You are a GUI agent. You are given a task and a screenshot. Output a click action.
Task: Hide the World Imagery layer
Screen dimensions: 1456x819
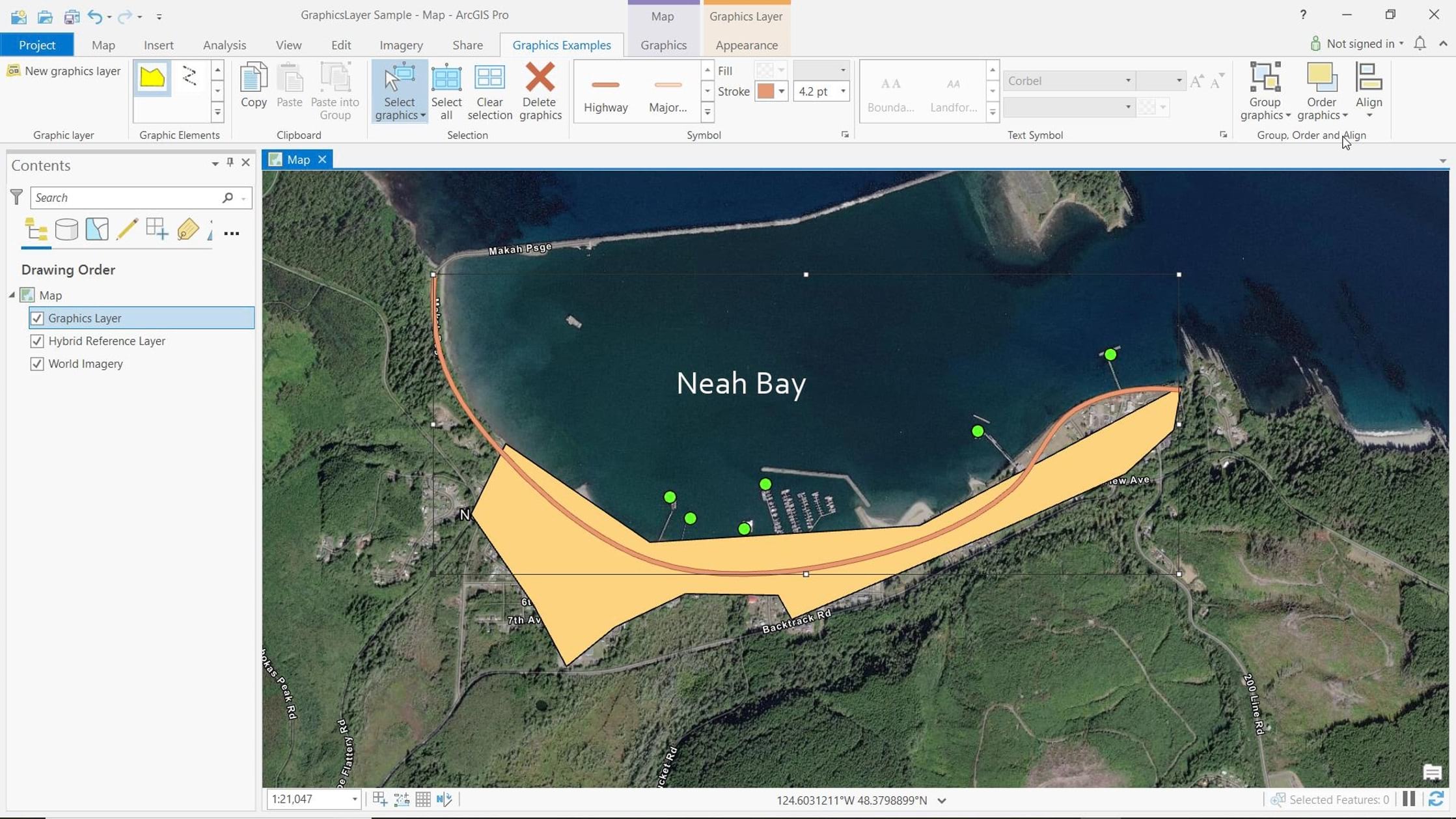click(37, 363)
